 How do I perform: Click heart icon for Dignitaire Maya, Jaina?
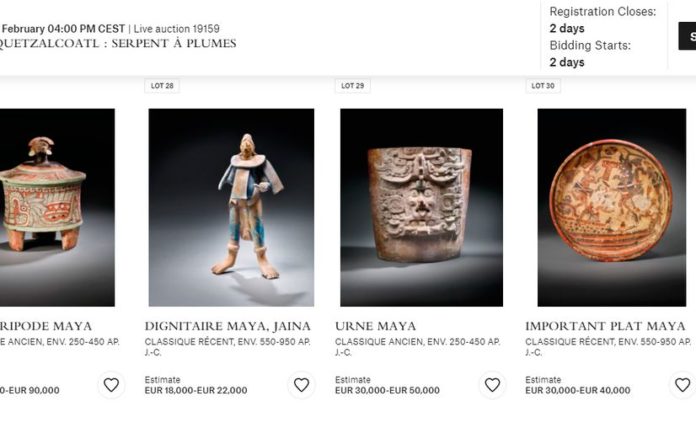point(301,384)
